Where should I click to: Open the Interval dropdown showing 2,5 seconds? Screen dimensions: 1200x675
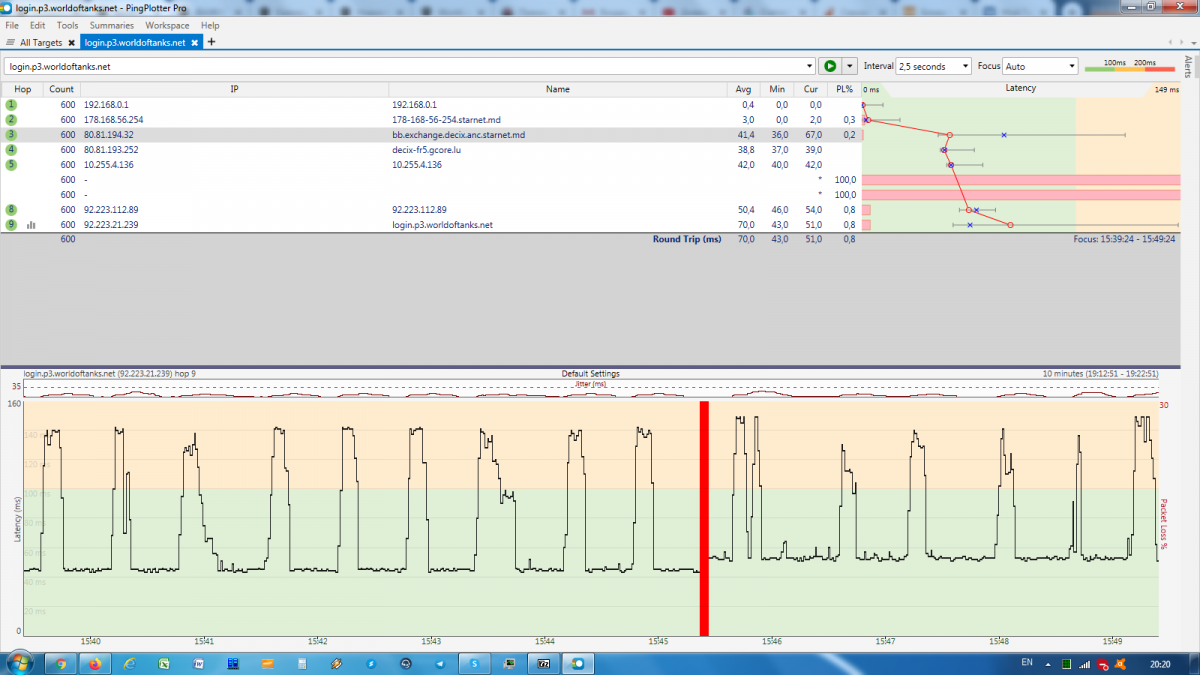coord(933,66)
